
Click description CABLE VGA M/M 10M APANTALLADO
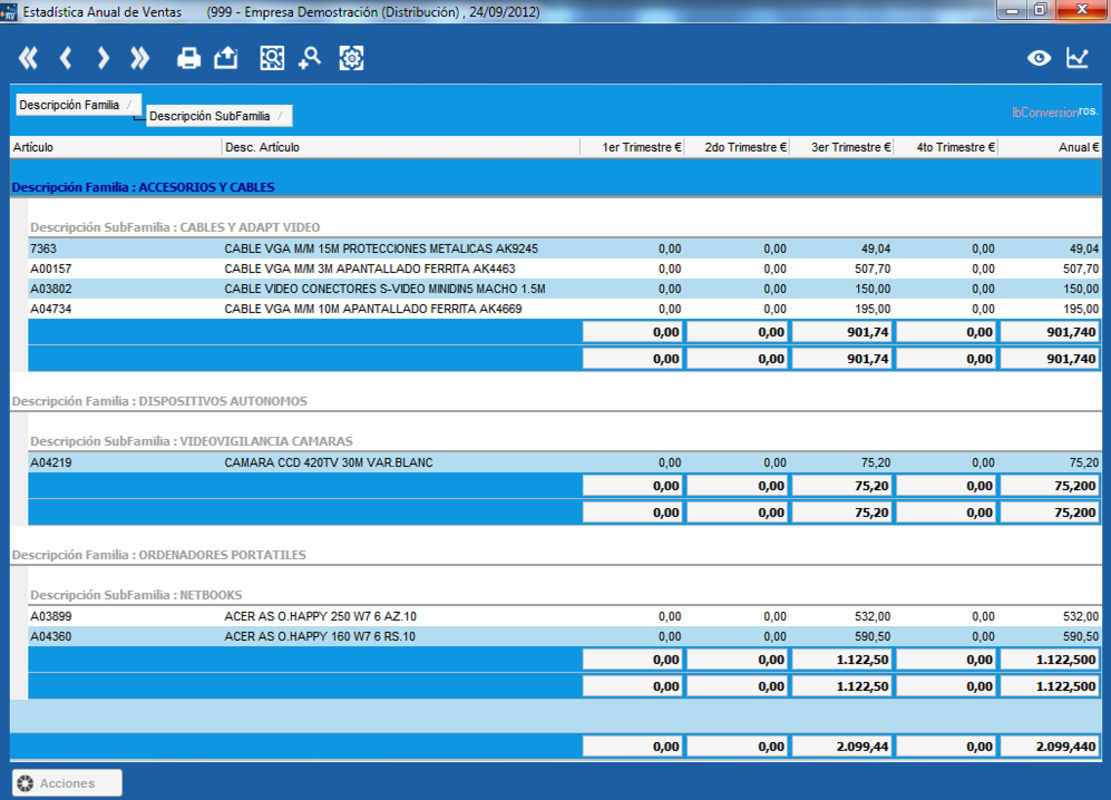373,309
